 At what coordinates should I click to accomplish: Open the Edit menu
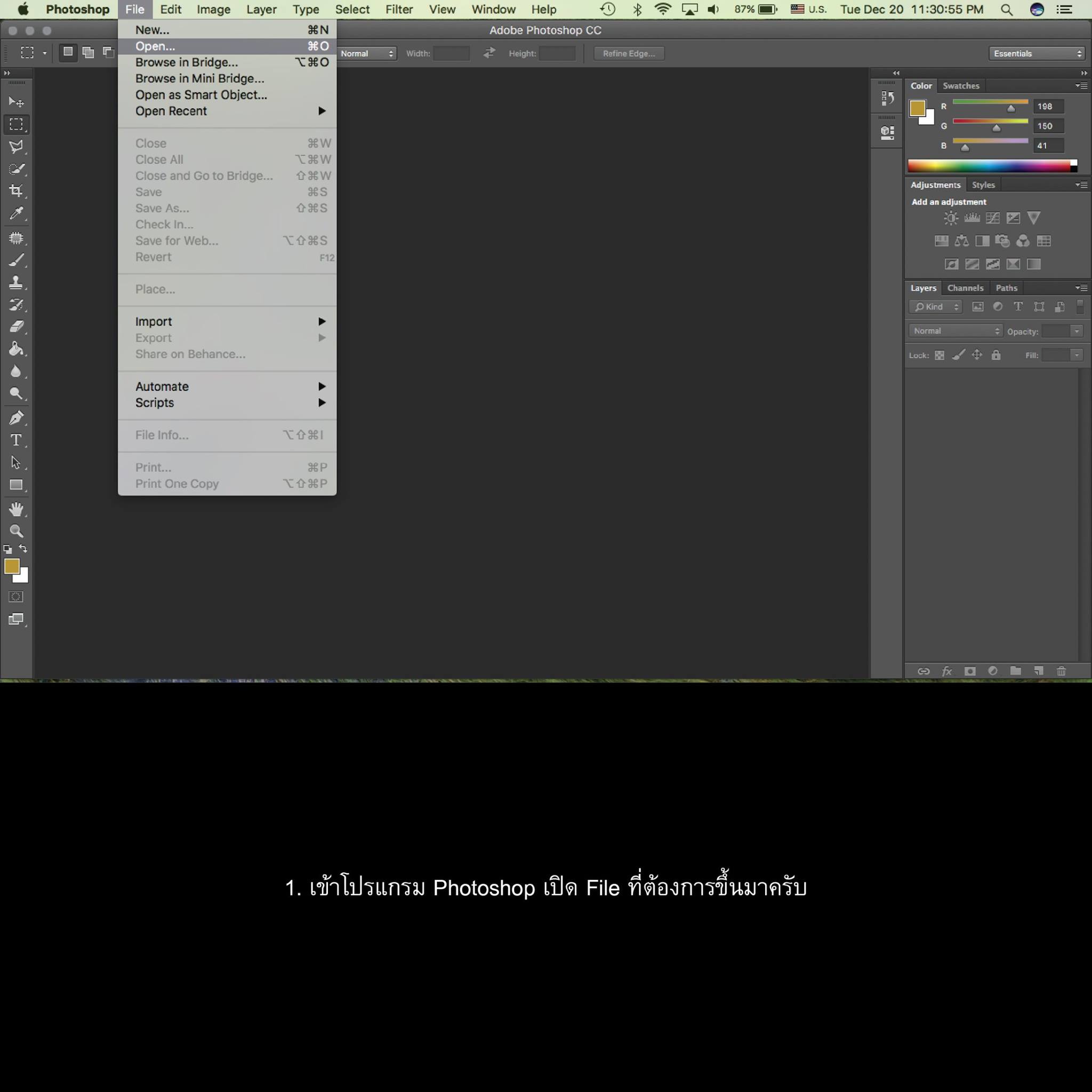coord(171,10)
